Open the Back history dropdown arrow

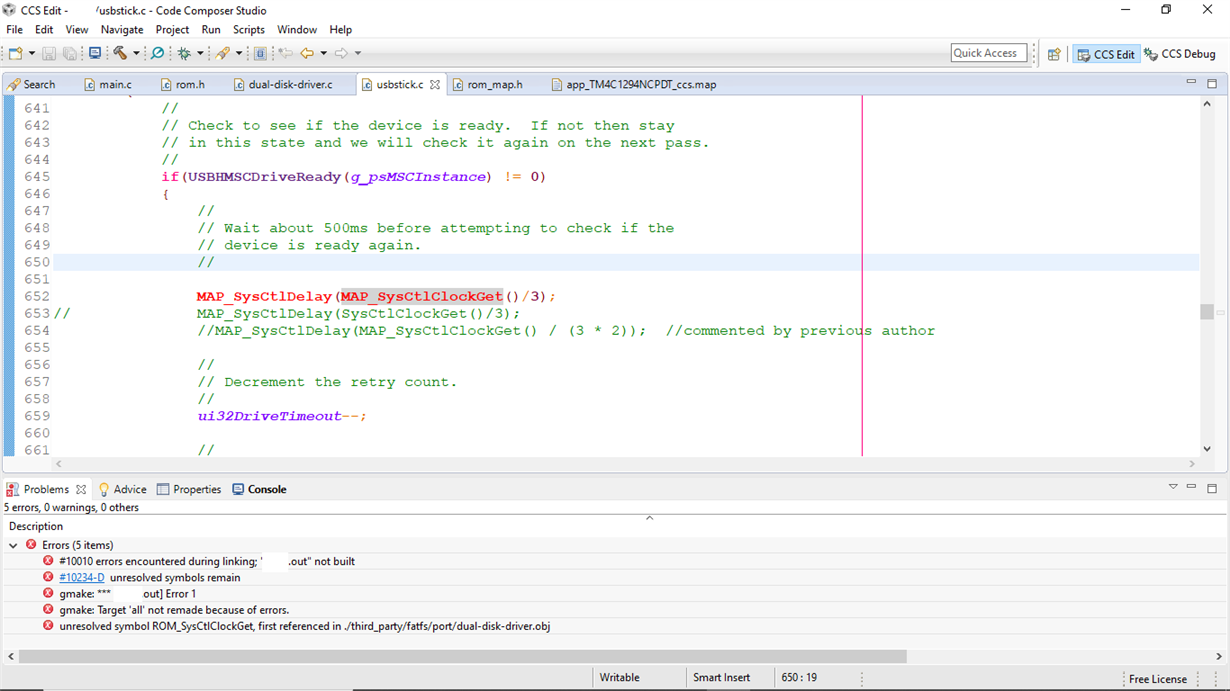[x=323, y=53]
